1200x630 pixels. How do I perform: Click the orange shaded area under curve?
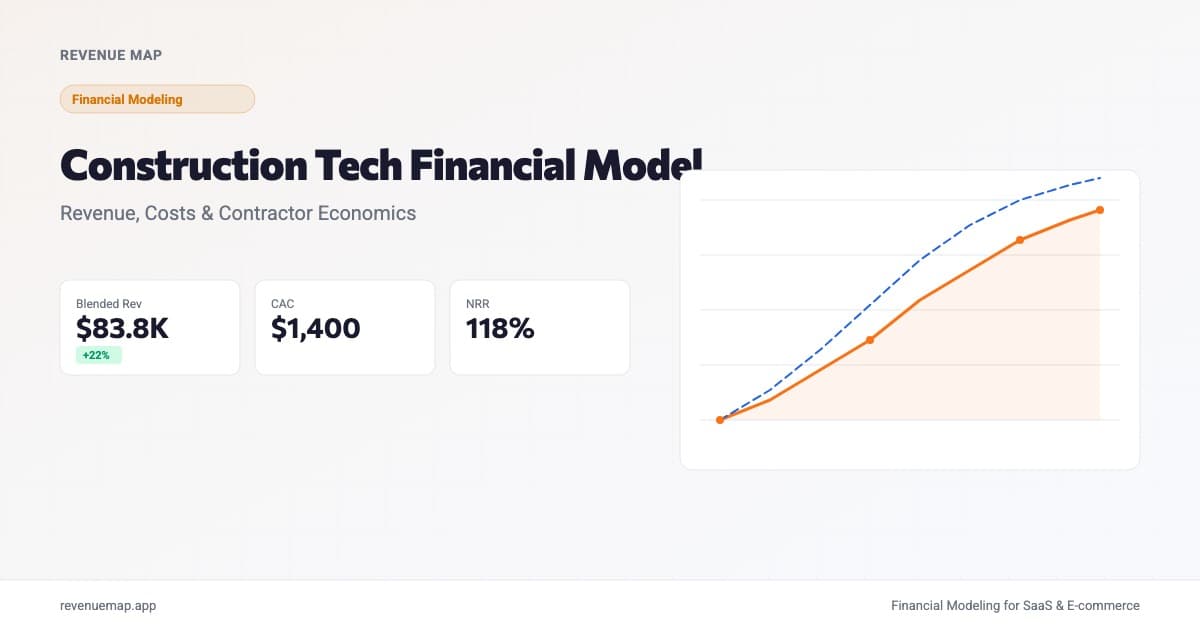pos(1000,350)
